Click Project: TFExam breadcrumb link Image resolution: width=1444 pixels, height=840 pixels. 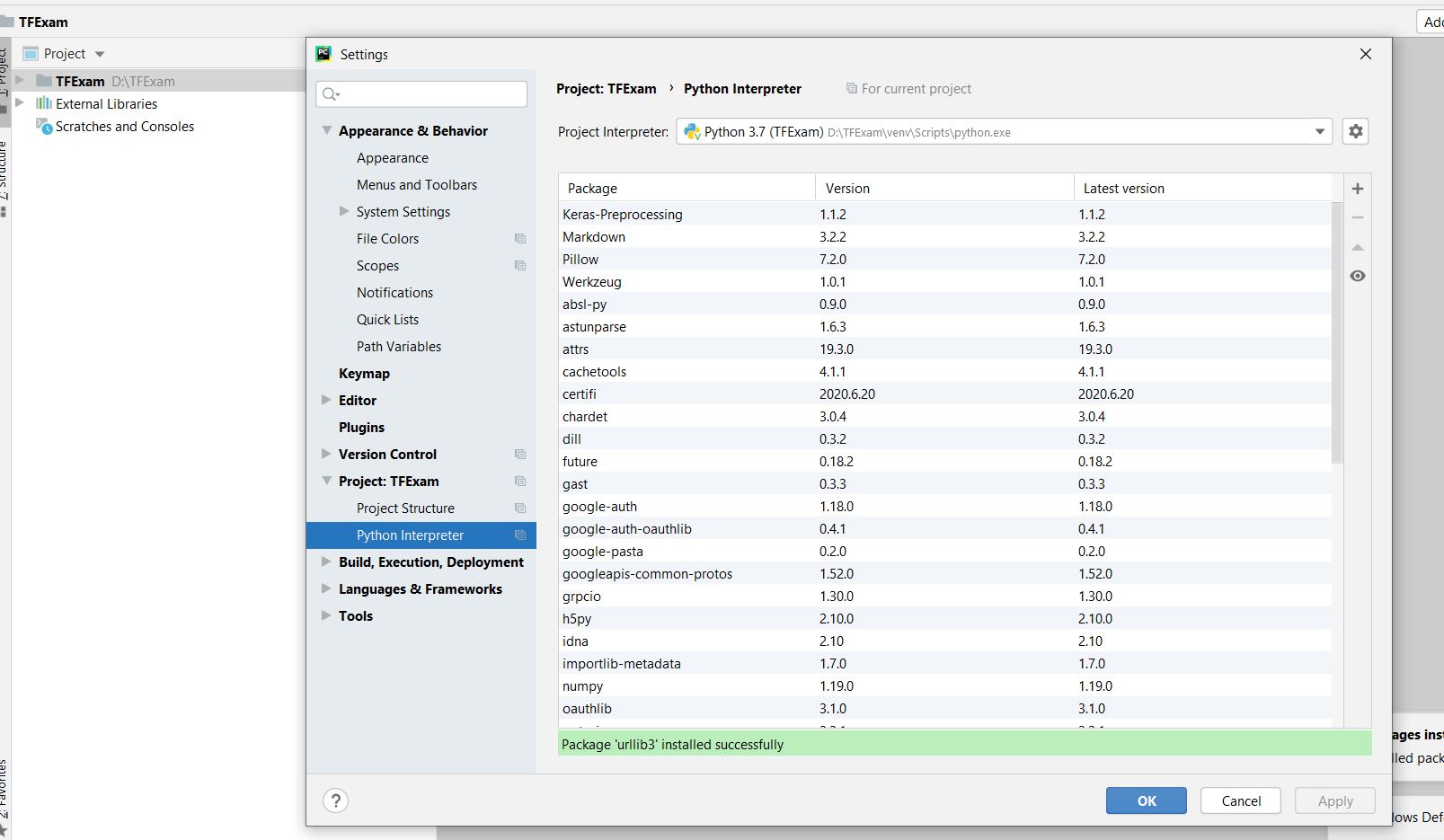[x=607, y=88]
